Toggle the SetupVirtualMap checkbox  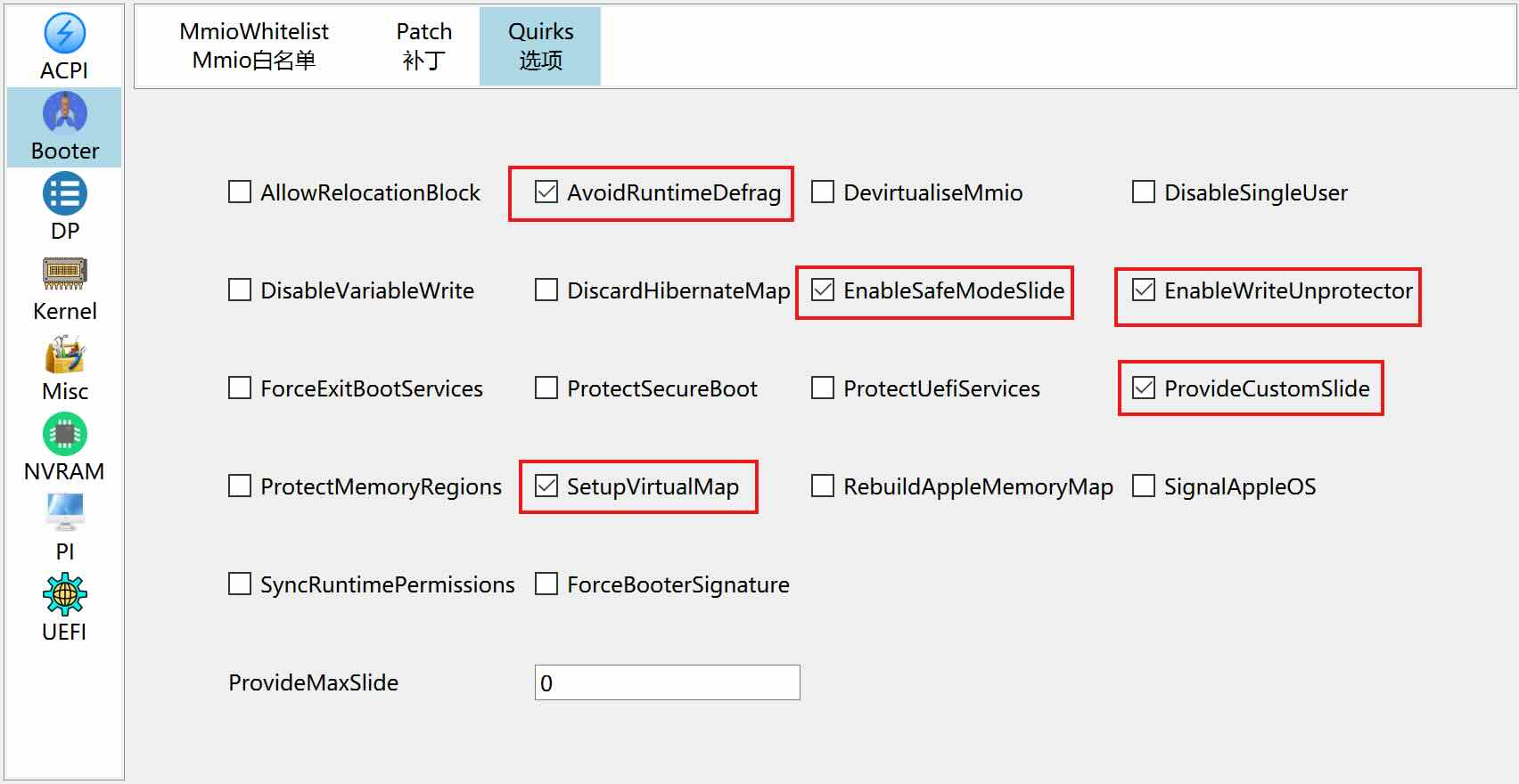point(546,486)
